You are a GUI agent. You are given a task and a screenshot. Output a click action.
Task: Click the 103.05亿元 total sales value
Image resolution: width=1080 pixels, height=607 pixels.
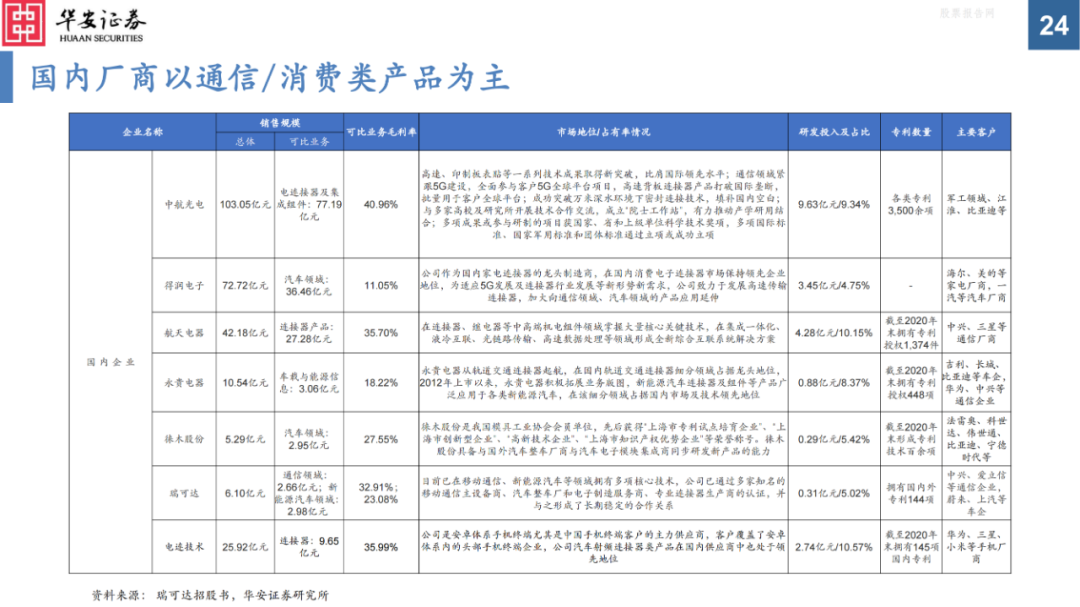(x=245, y=205)
